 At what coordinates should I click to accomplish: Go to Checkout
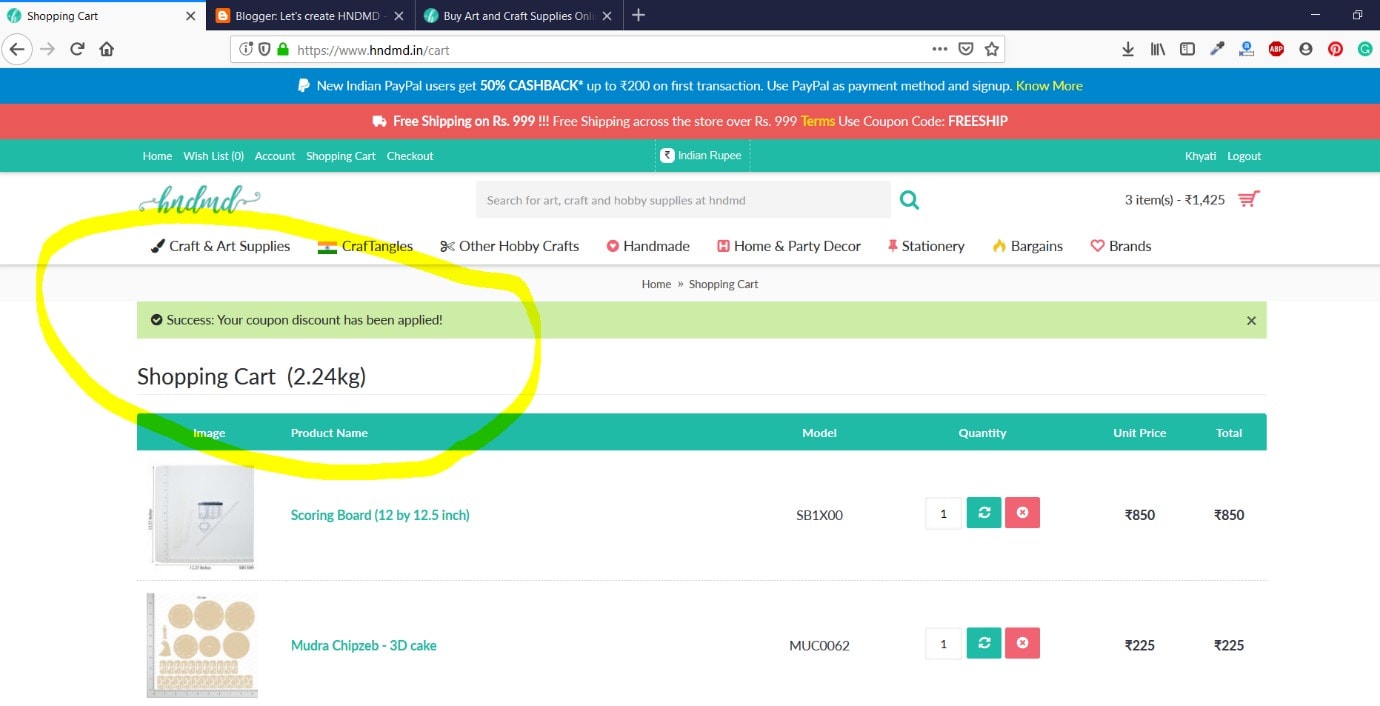[x=410, y=156]
